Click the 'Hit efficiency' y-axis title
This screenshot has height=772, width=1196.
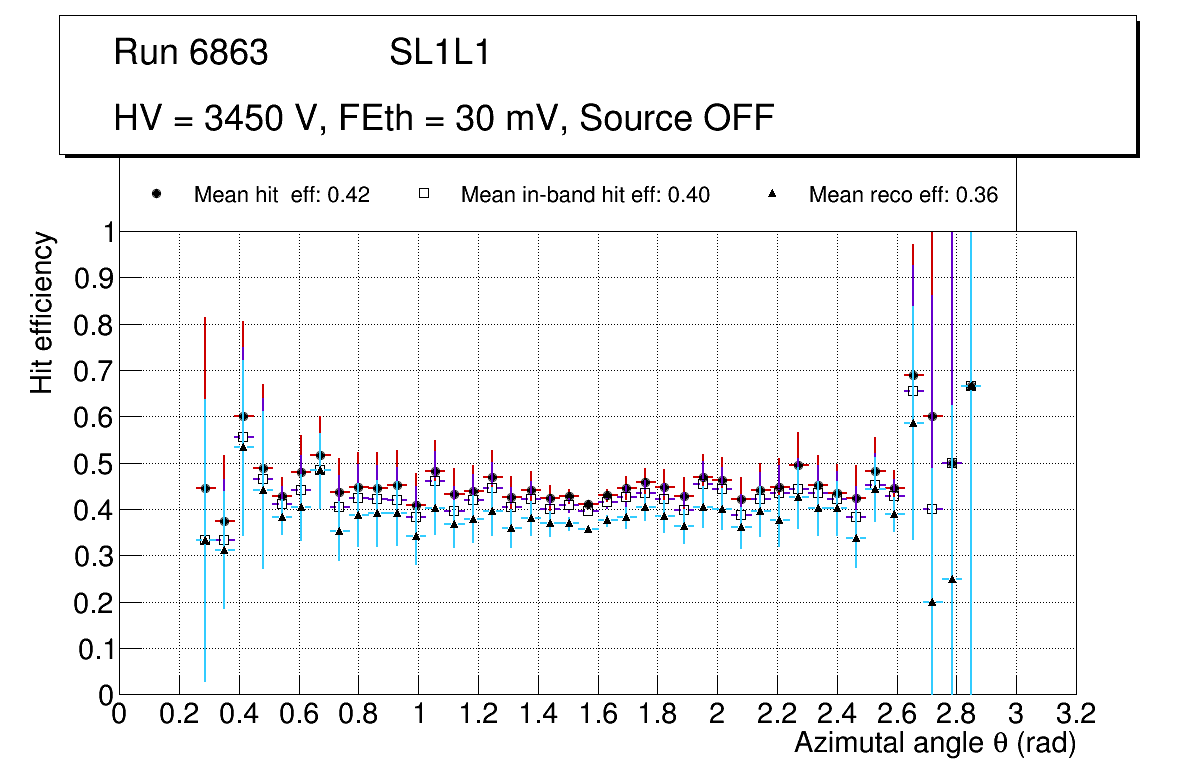(x=42, y=312)
